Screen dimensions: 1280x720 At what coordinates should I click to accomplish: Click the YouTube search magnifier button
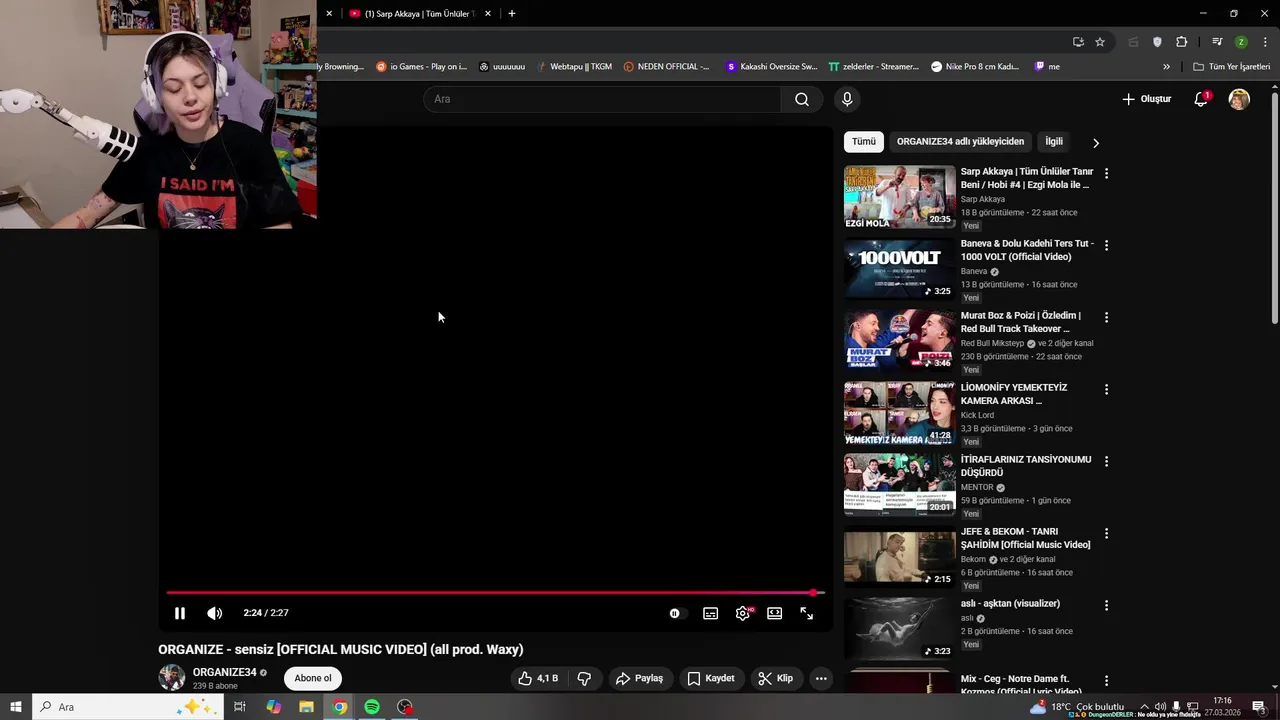(x=802, y=99)
